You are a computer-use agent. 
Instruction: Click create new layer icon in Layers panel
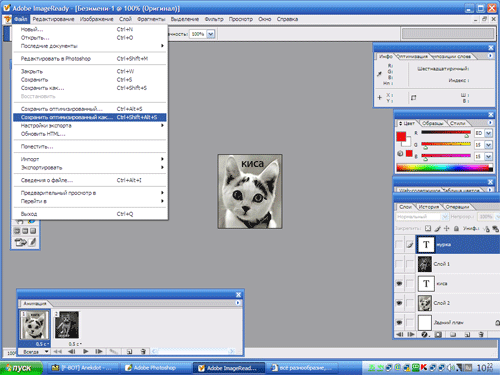click(x=467, y=334)
